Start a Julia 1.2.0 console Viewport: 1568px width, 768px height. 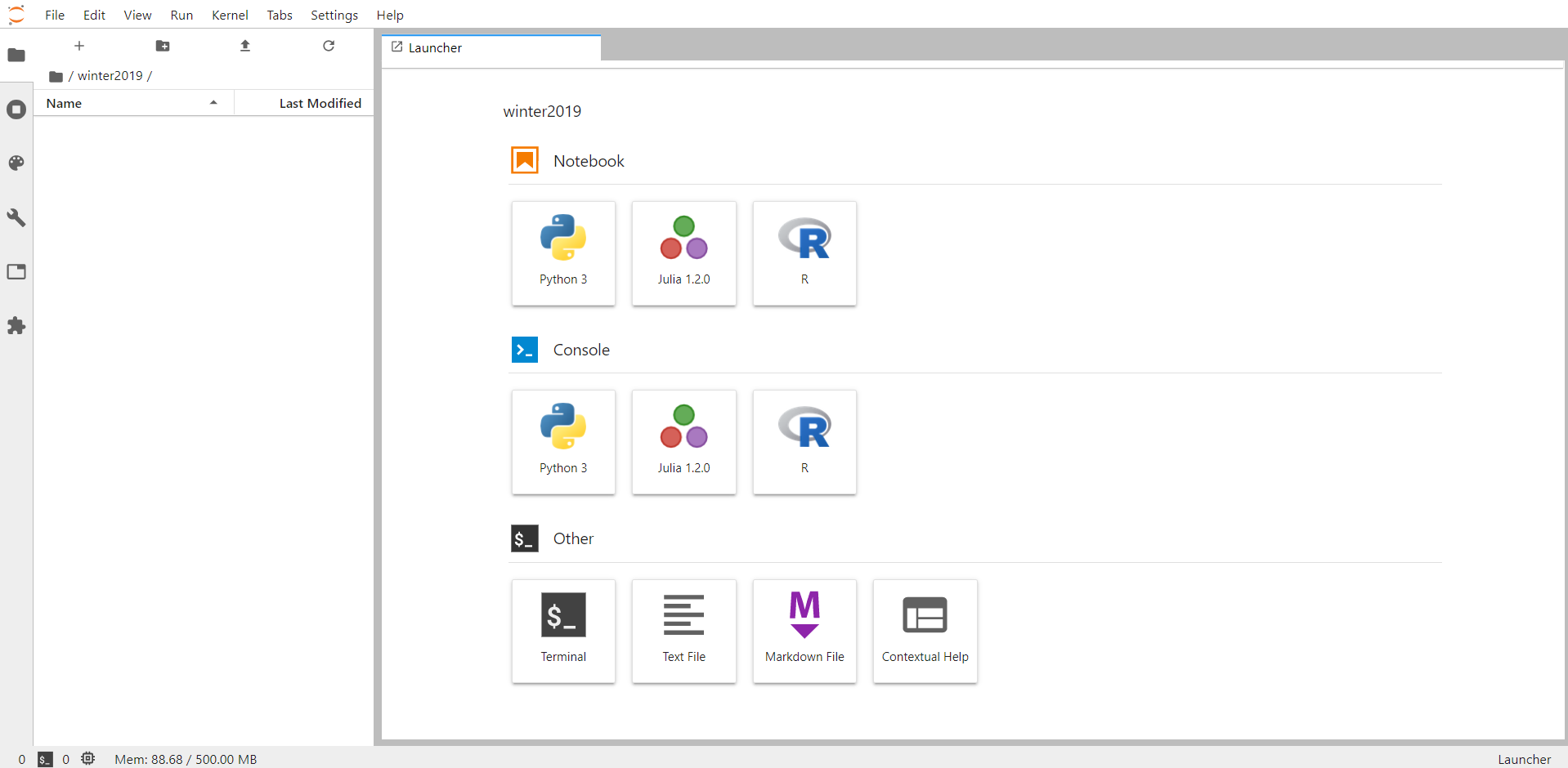click(x=684, y=442)
